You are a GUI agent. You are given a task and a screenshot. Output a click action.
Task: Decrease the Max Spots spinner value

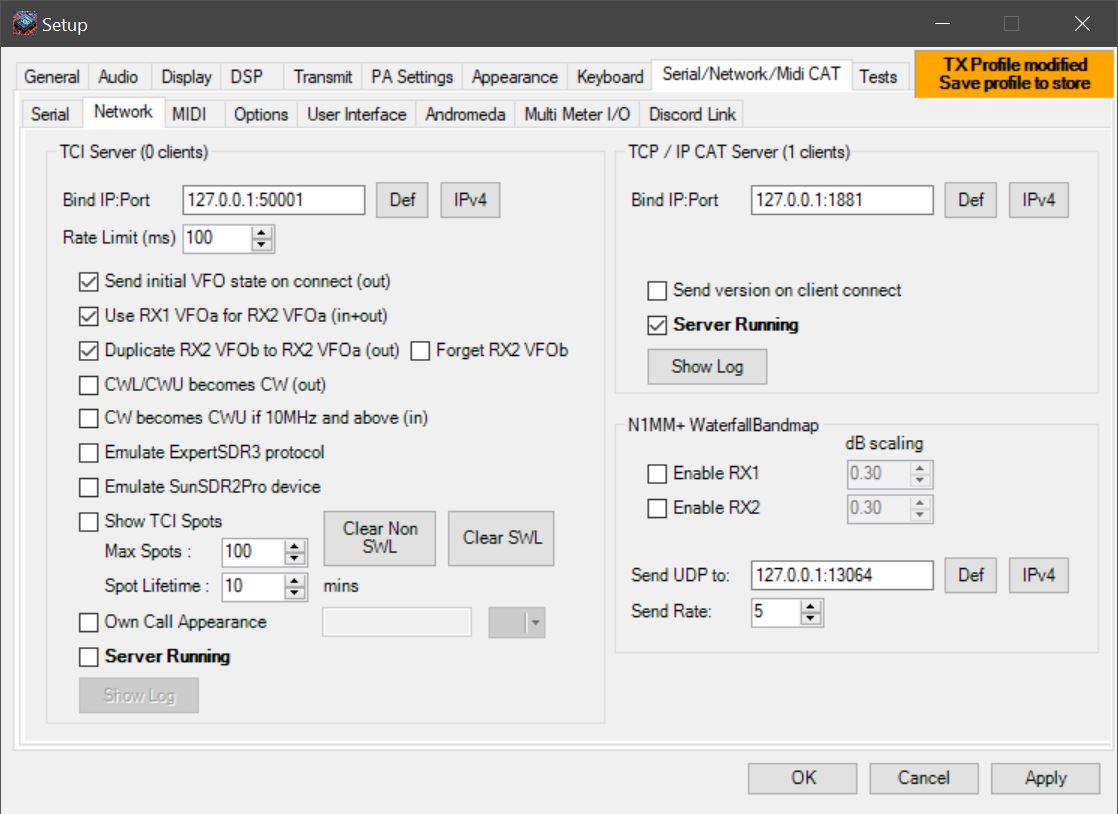point(294,558)
